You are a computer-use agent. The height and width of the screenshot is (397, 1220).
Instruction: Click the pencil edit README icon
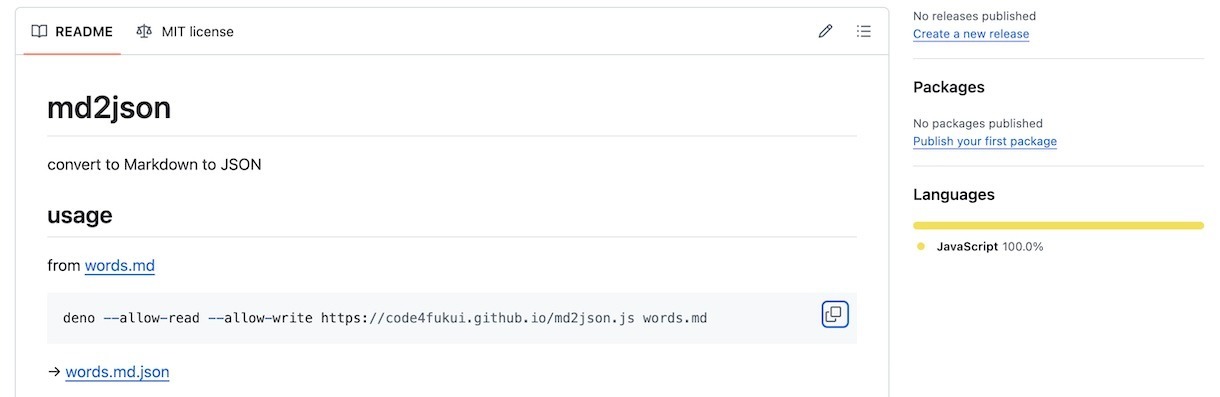point(825,31)
